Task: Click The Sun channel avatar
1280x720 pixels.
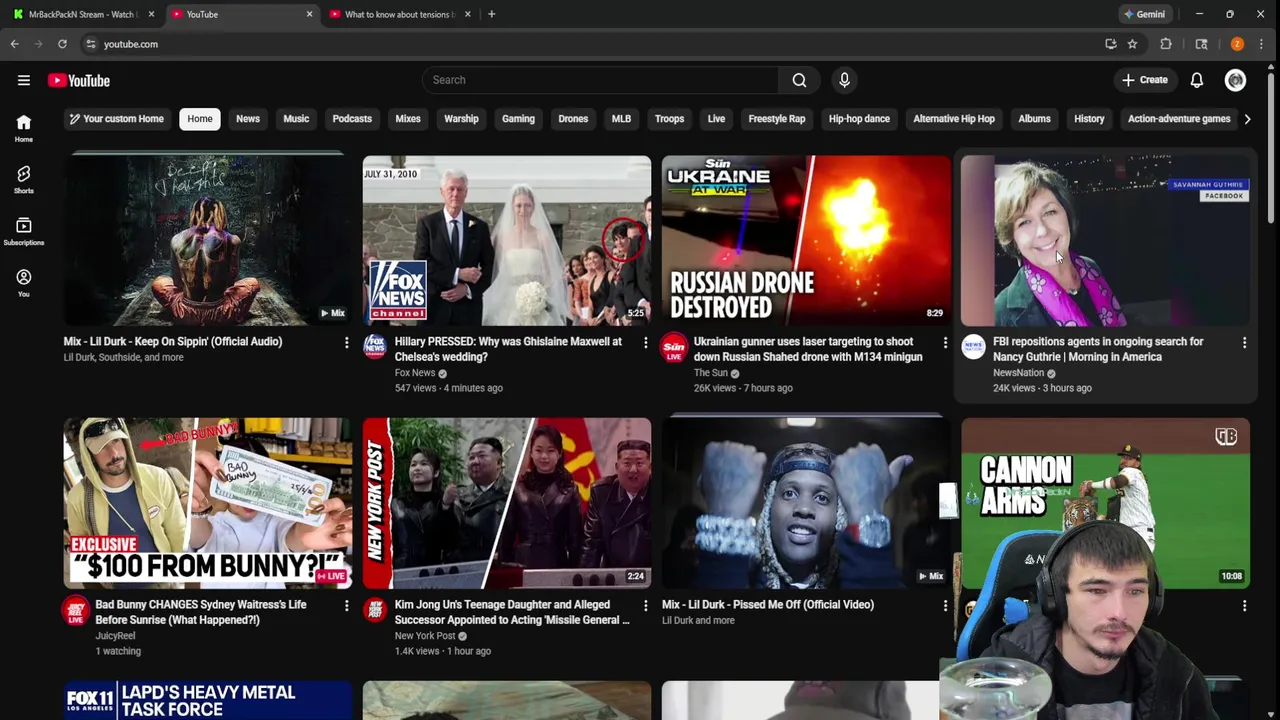Action: click(674, 346)
